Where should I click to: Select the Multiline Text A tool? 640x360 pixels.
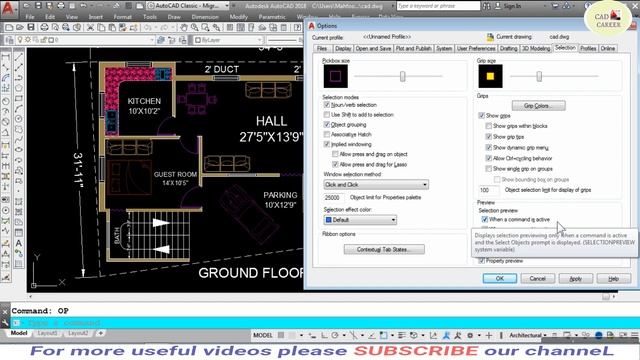[x=18, y=243]
